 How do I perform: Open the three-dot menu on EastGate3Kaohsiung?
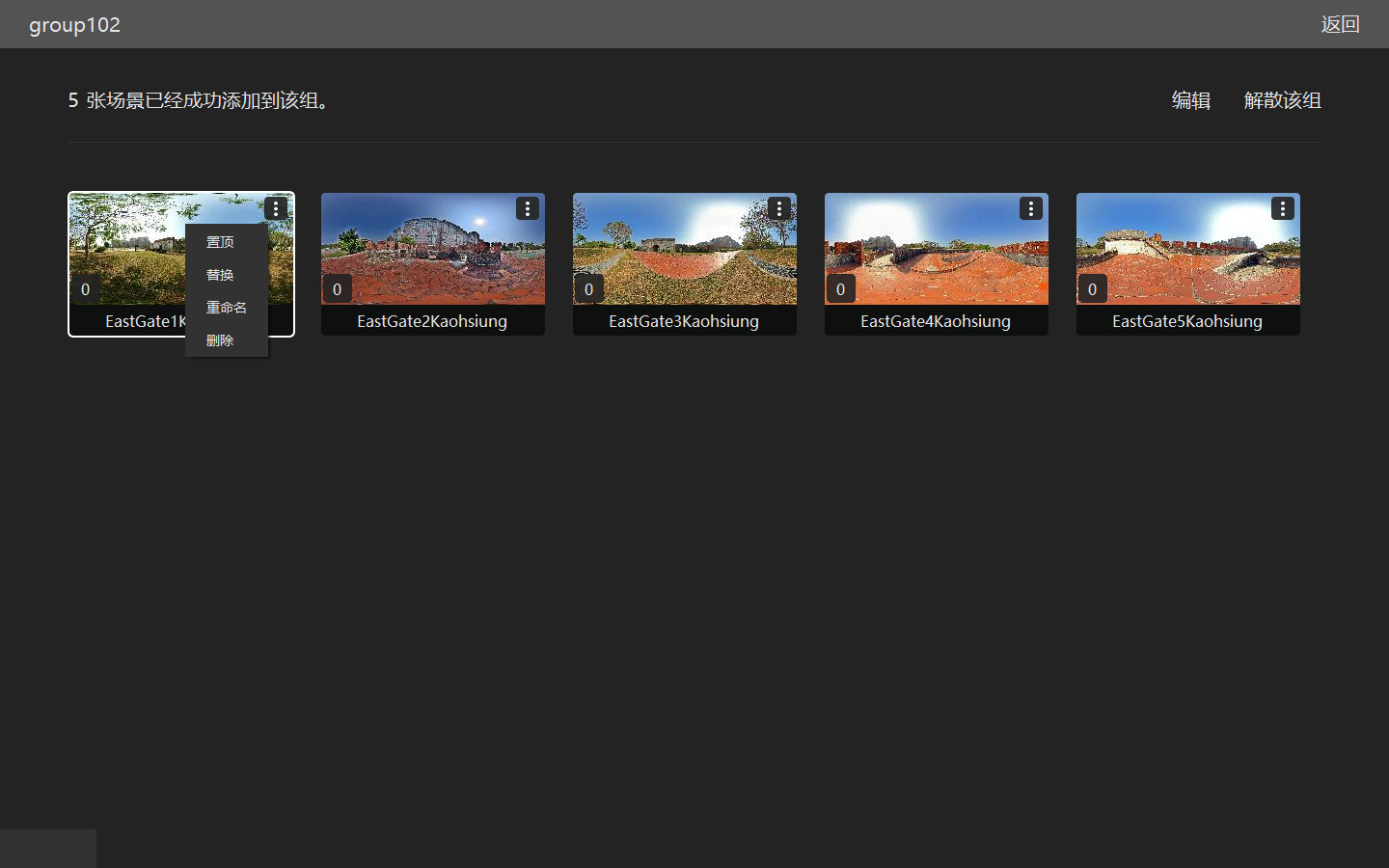pyautogui.click(x=779, y=208)
